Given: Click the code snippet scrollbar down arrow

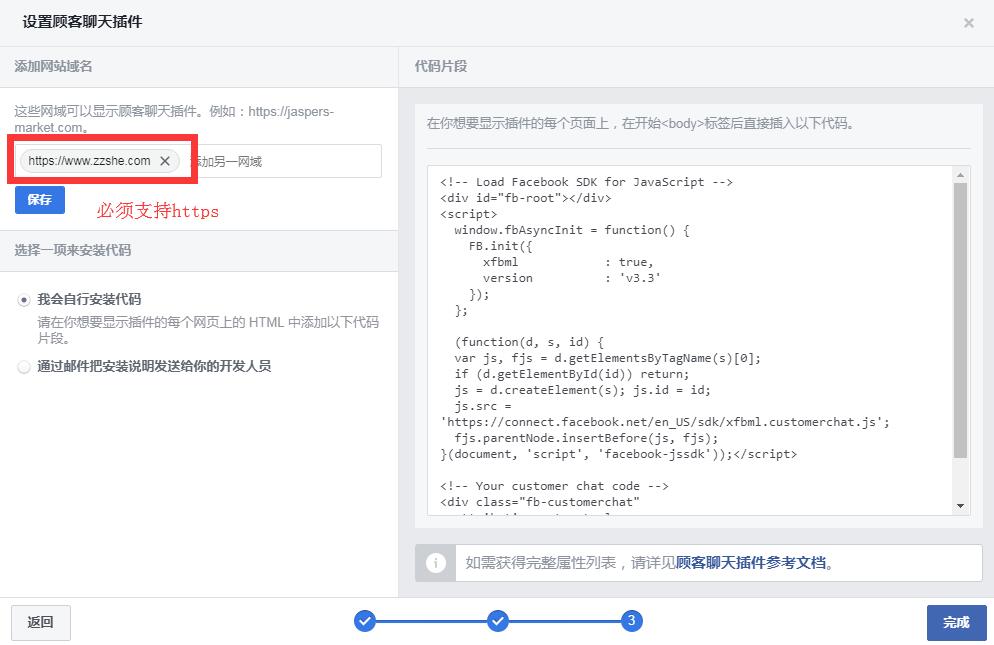Looking at the screenshot, I should pyautogui.click(x=960, y=506).
